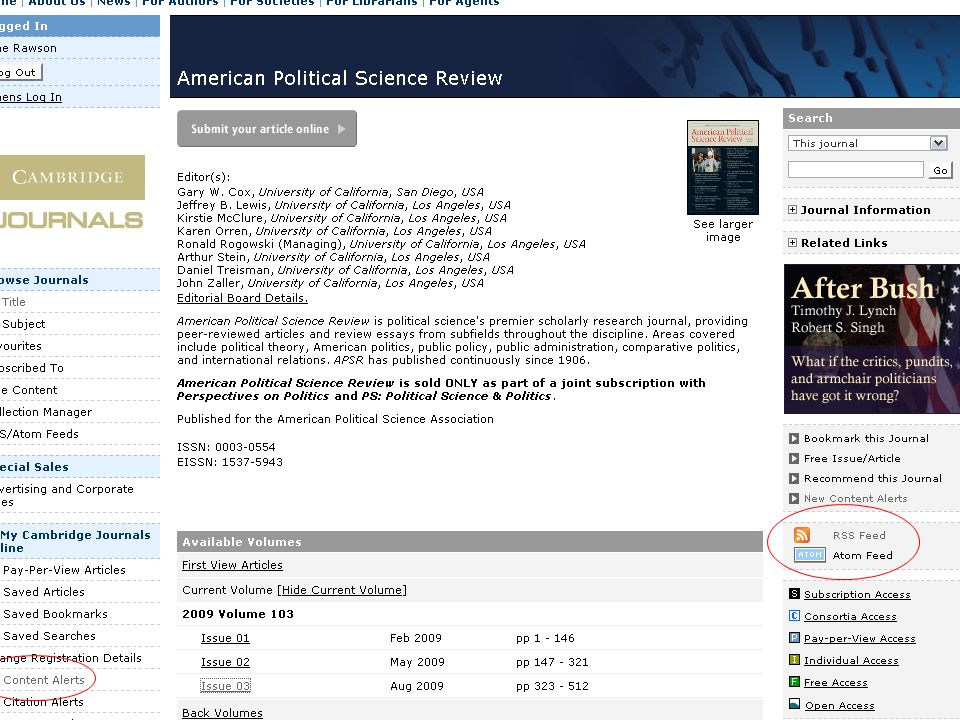This screenshot has width=960, height=720.
Task: Open Issue 02 May 2009
Action: [x=225, y=662]
